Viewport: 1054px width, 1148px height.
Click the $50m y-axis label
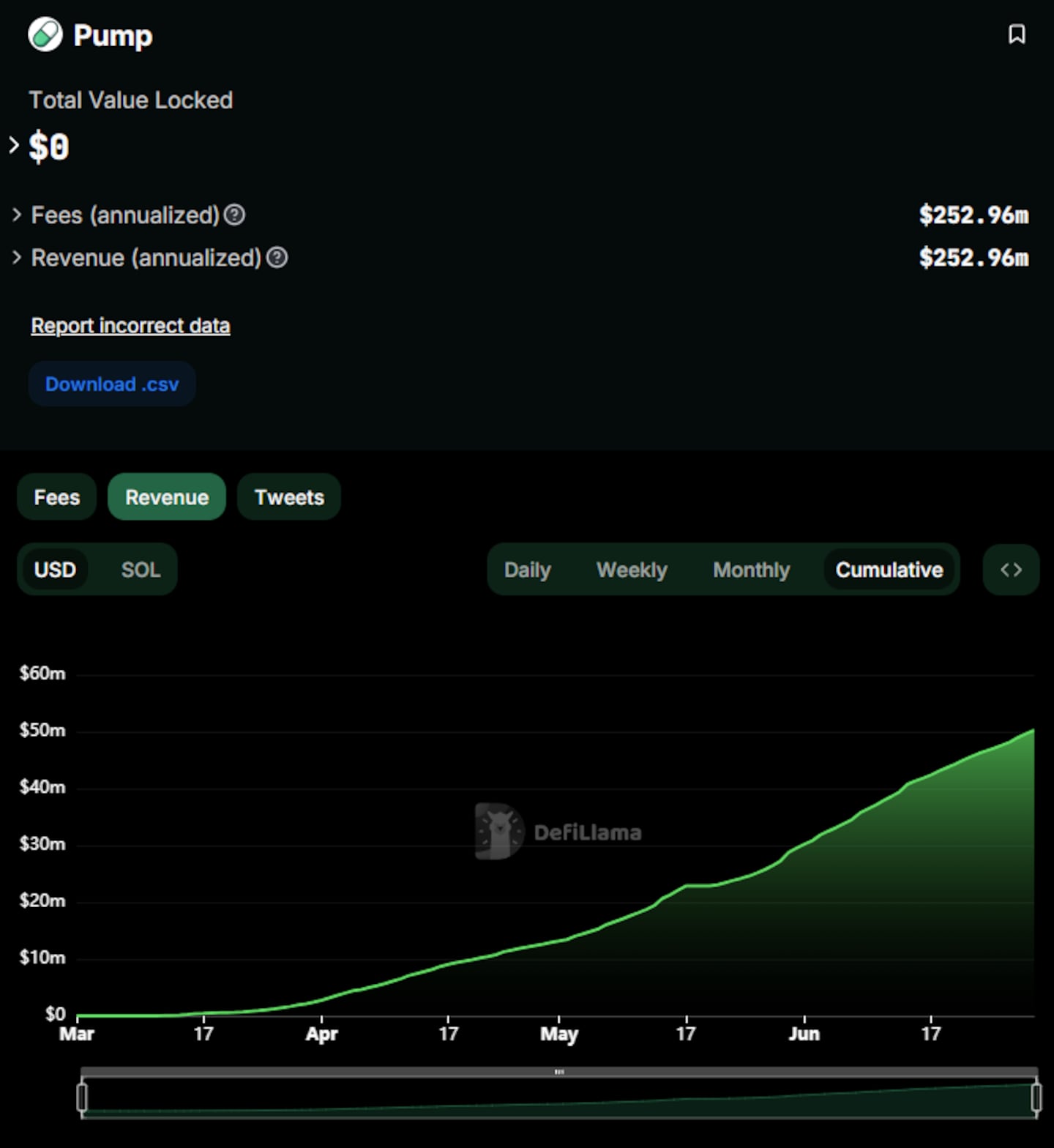click(x=42, y=730)
